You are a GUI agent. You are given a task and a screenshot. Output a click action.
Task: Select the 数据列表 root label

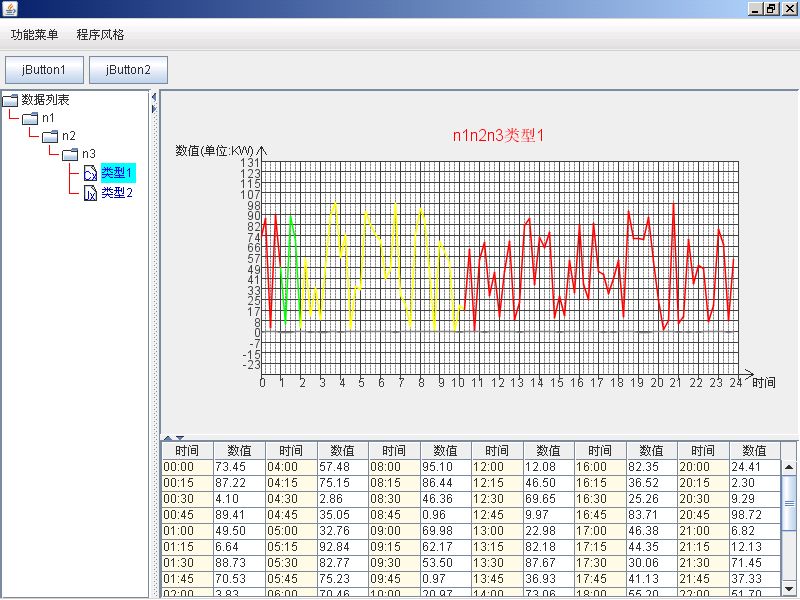[45, 99]
